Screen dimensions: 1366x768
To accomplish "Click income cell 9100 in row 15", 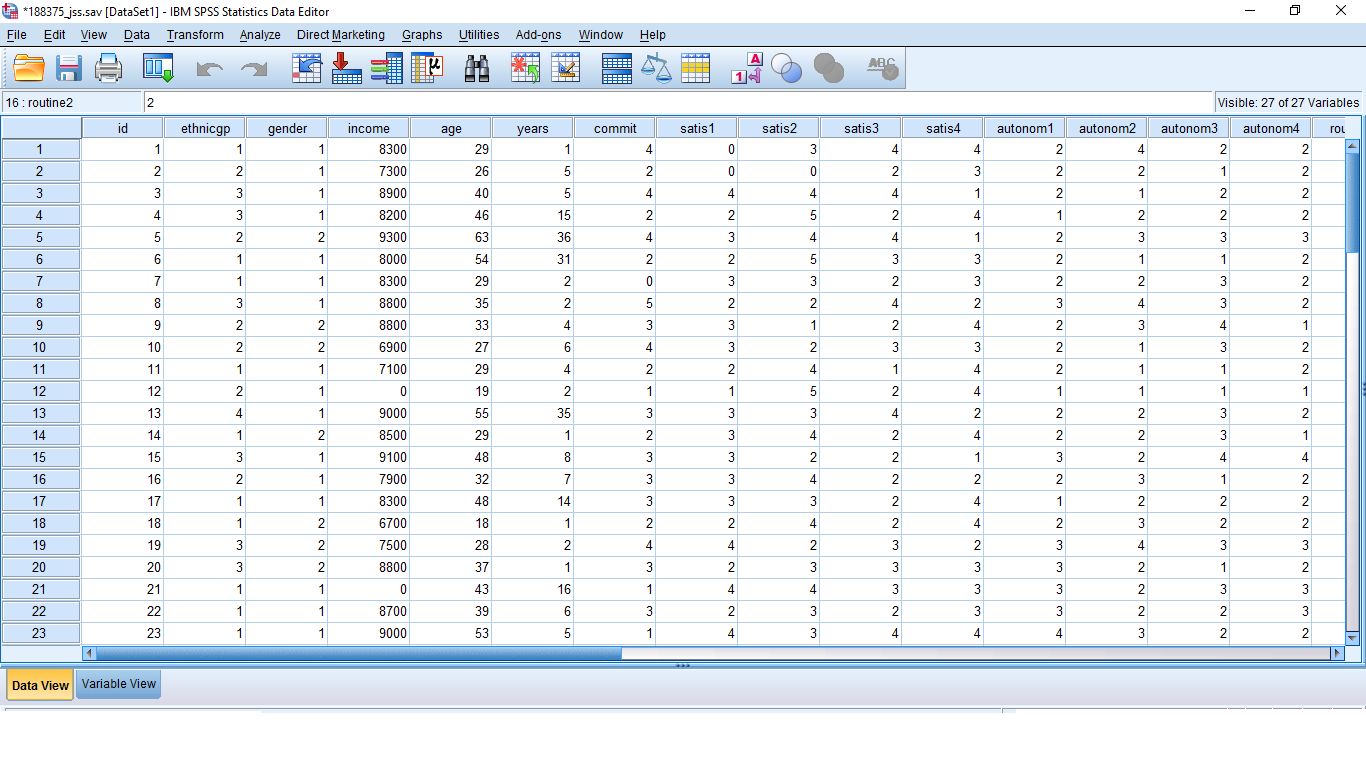I will click(368, 457).
